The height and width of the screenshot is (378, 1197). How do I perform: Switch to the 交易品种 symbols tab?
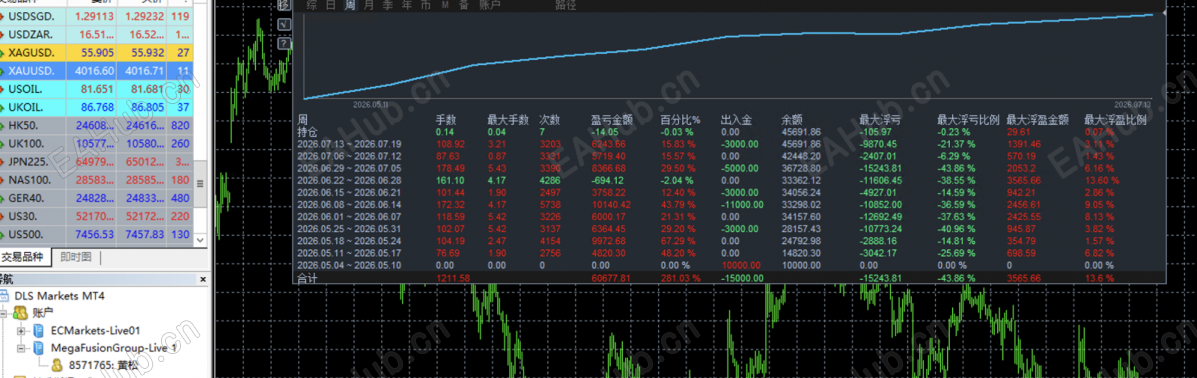tap(25, 257)
